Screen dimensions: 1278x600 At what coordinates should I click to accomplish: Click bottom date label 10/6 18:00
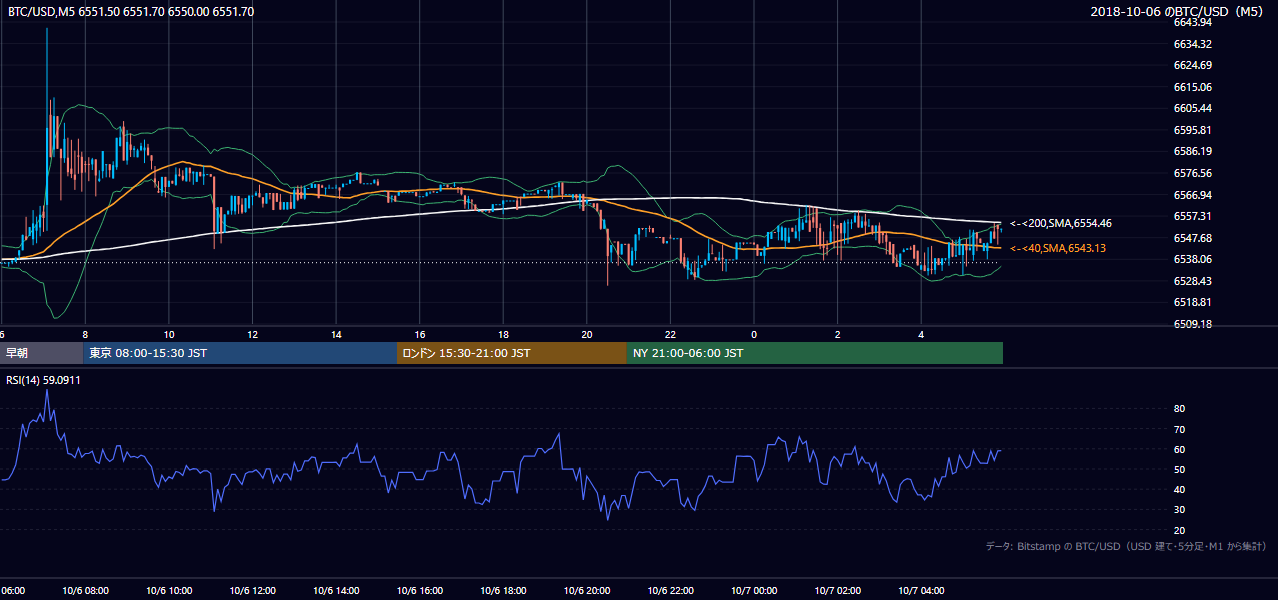(504, 591)
